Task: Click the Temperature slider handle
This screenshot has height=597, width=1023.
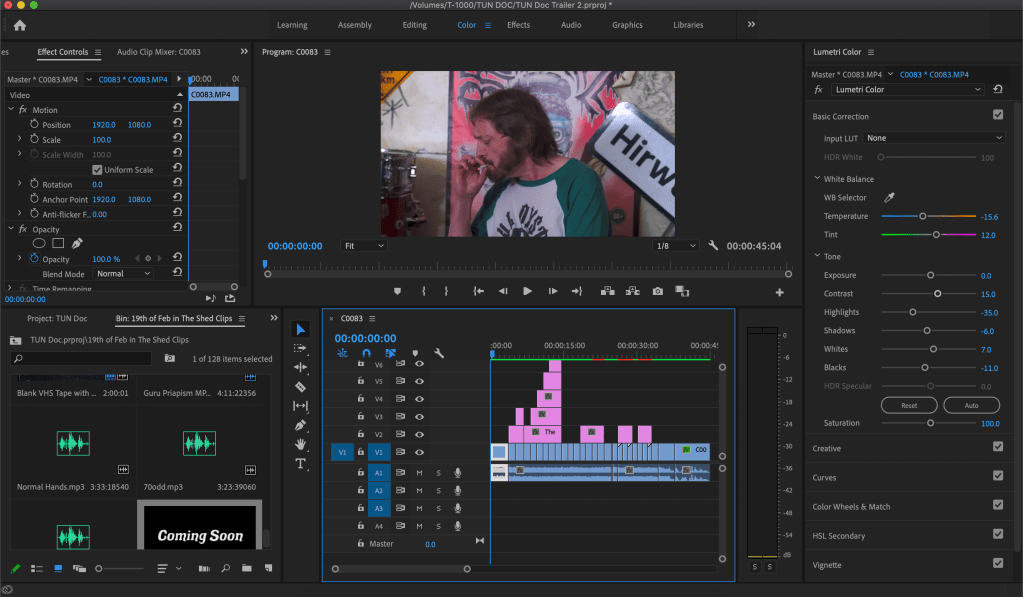Action: click(x=923, y=216)
